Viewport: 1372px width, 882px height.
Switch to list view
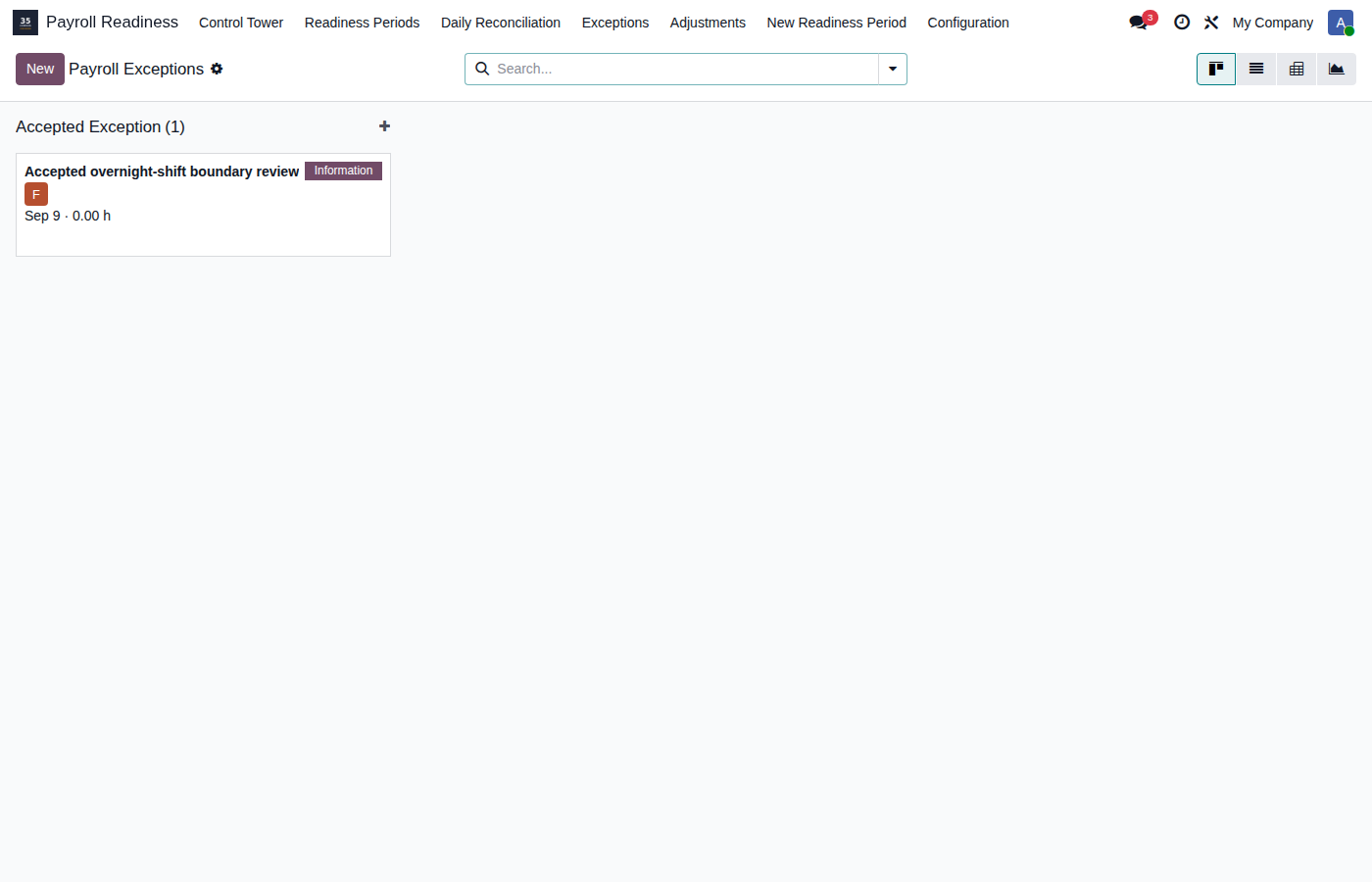tap(1256, 69)
